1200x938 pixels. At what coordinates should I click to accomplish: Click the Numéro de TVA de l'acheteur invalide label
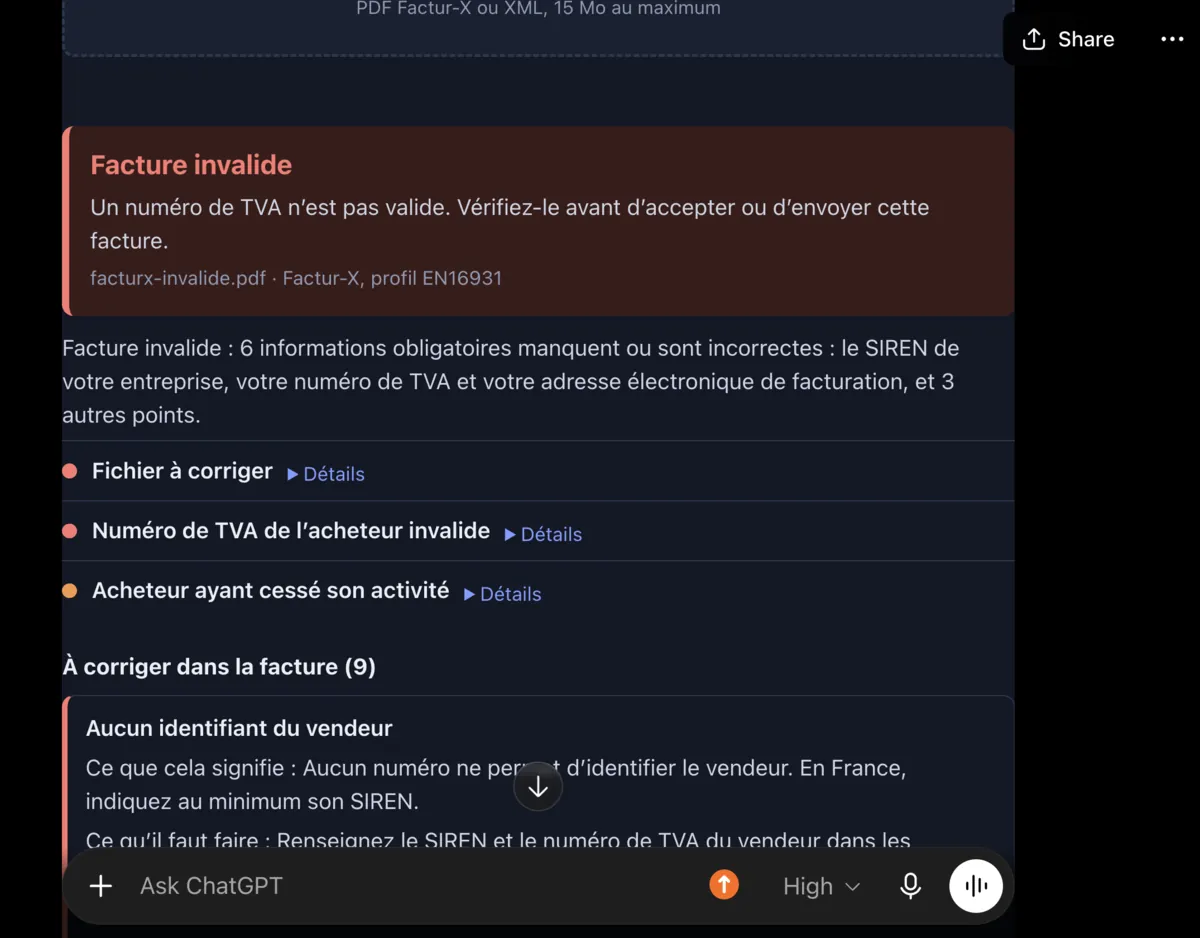[291, 531]
